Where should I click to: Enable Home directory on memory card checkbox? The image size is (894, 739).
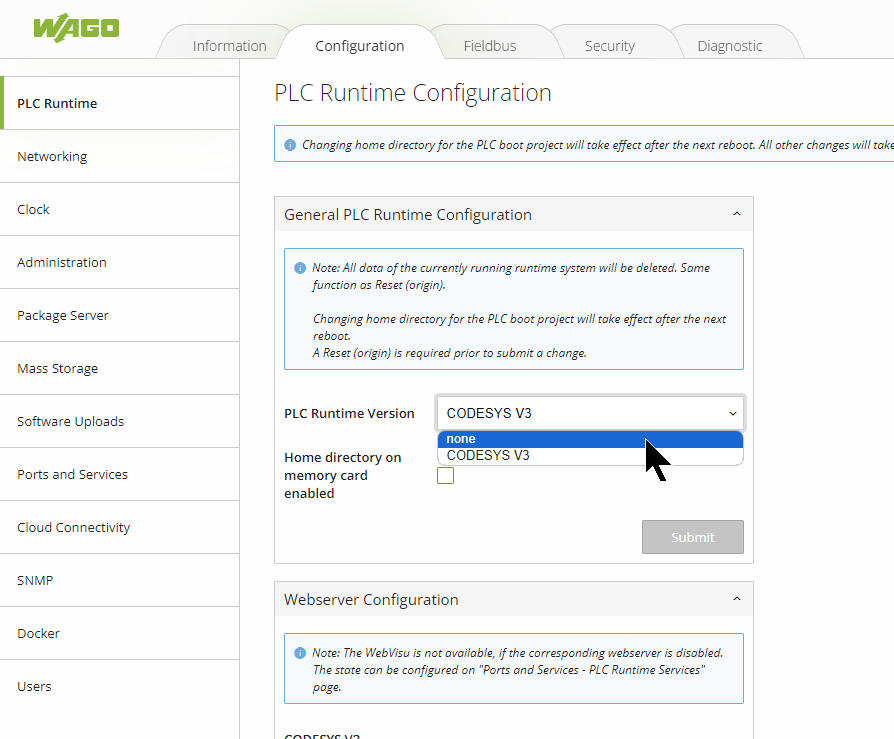coord(445,476)
